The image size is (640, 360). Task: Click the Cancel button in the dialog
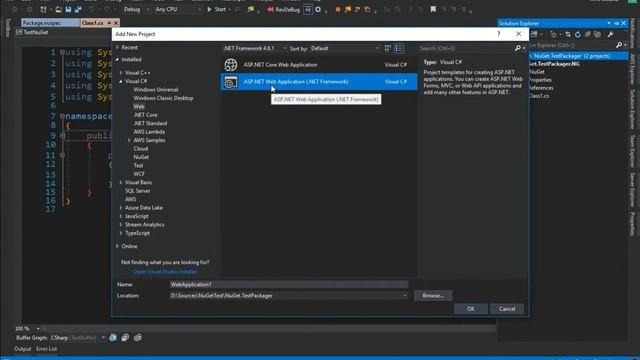click(x=507, y=309)
